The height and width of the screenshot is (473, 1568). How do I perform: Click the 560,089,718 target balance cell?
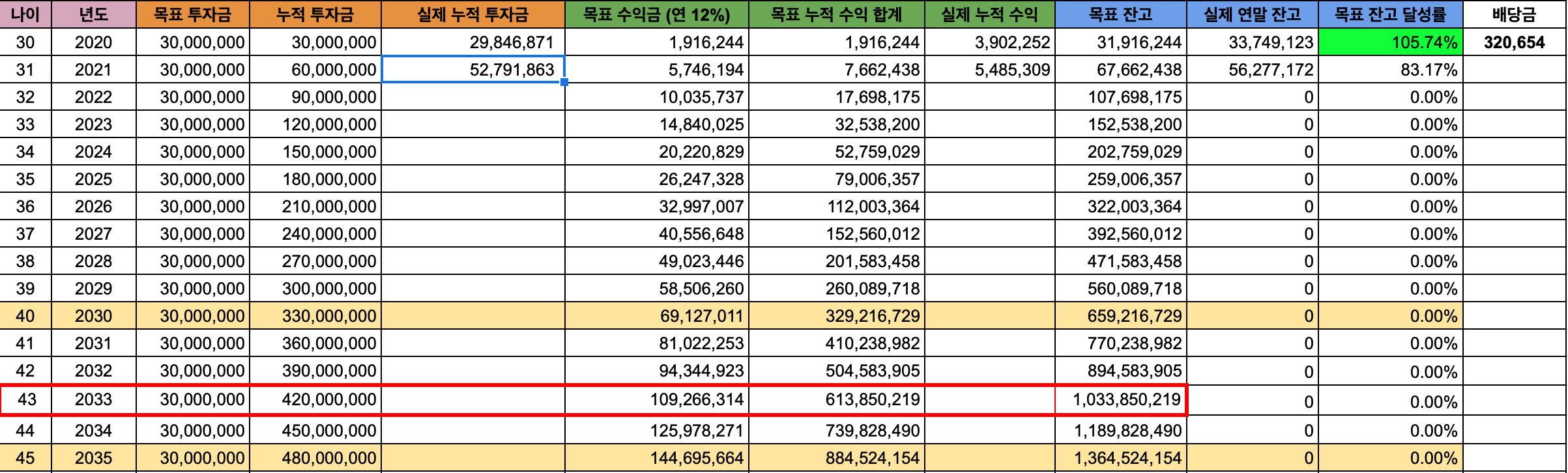(x=1121, y=289)
